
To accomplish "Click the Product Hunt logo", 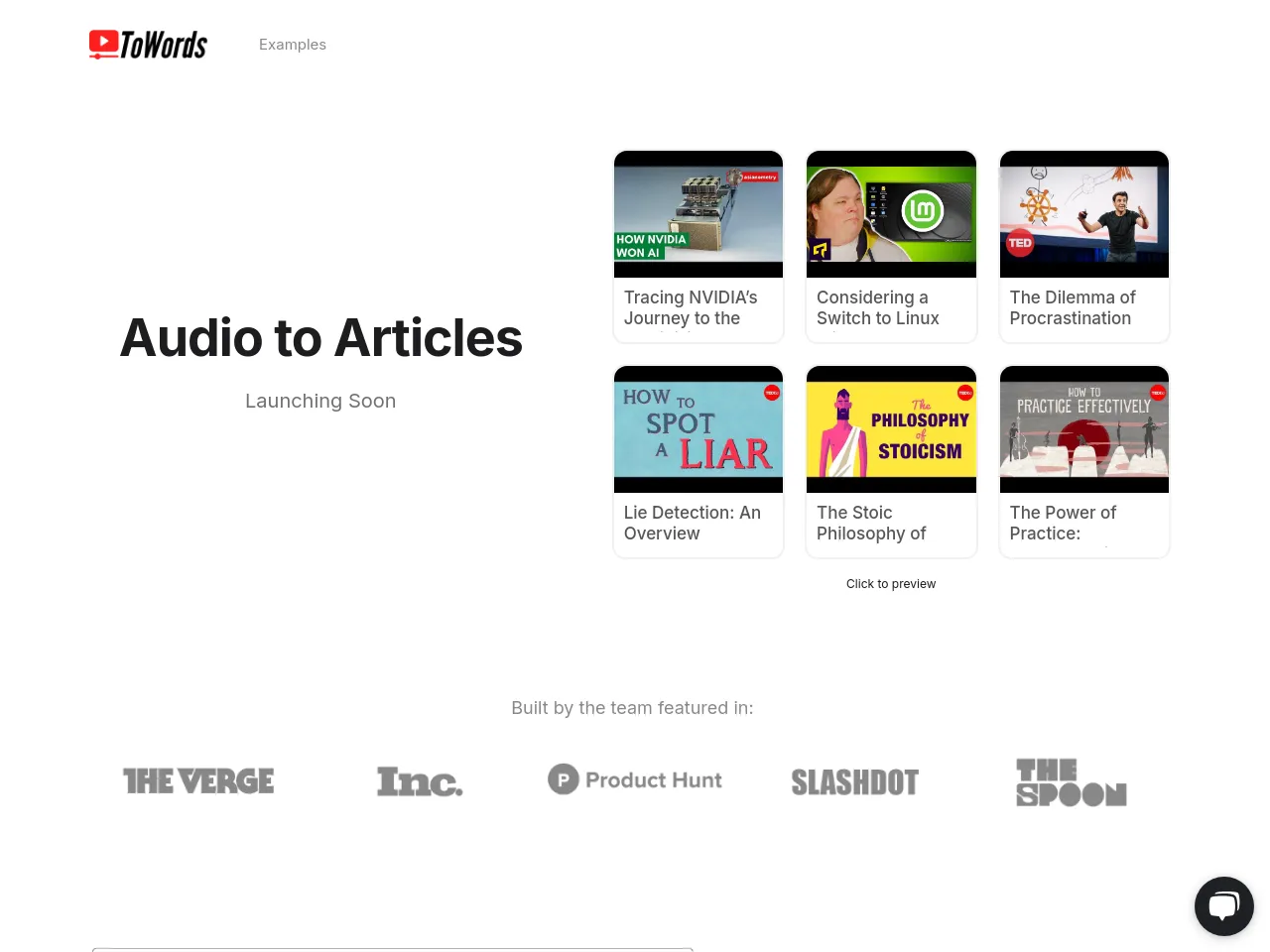I will point(635,779).
